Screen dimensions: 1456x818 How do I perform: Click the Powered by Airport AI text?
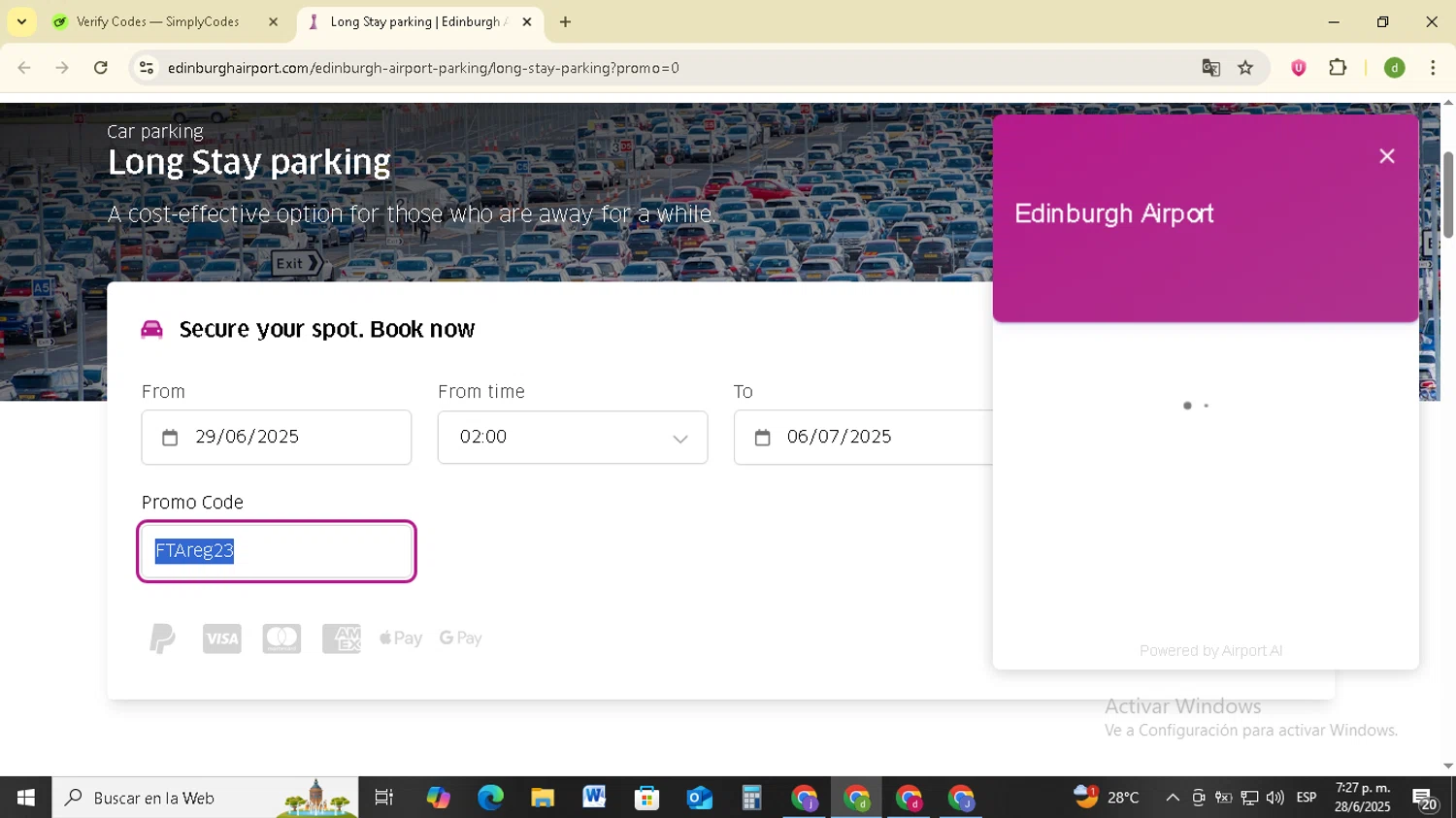click(x=1210, y=651)
